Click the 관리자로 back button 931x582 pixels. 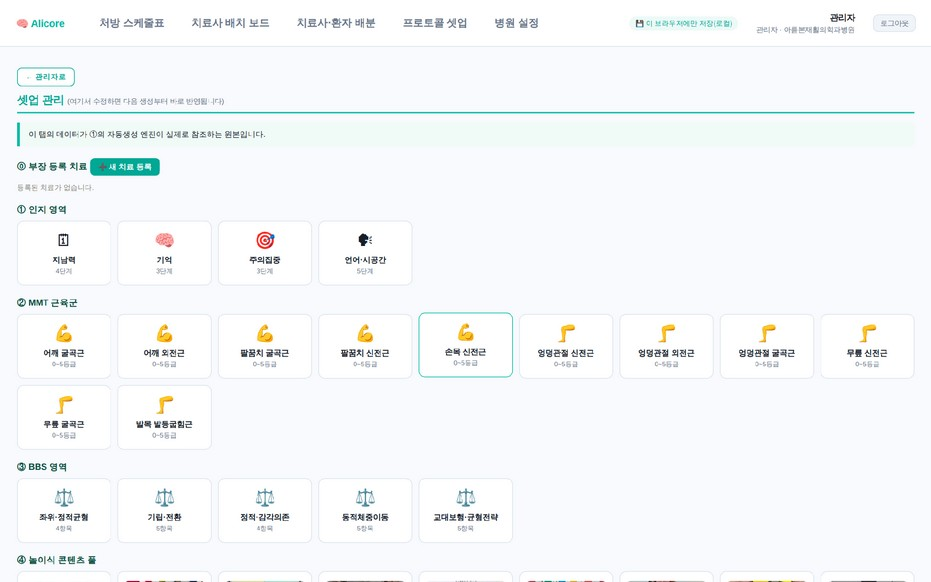click(46, 77)
